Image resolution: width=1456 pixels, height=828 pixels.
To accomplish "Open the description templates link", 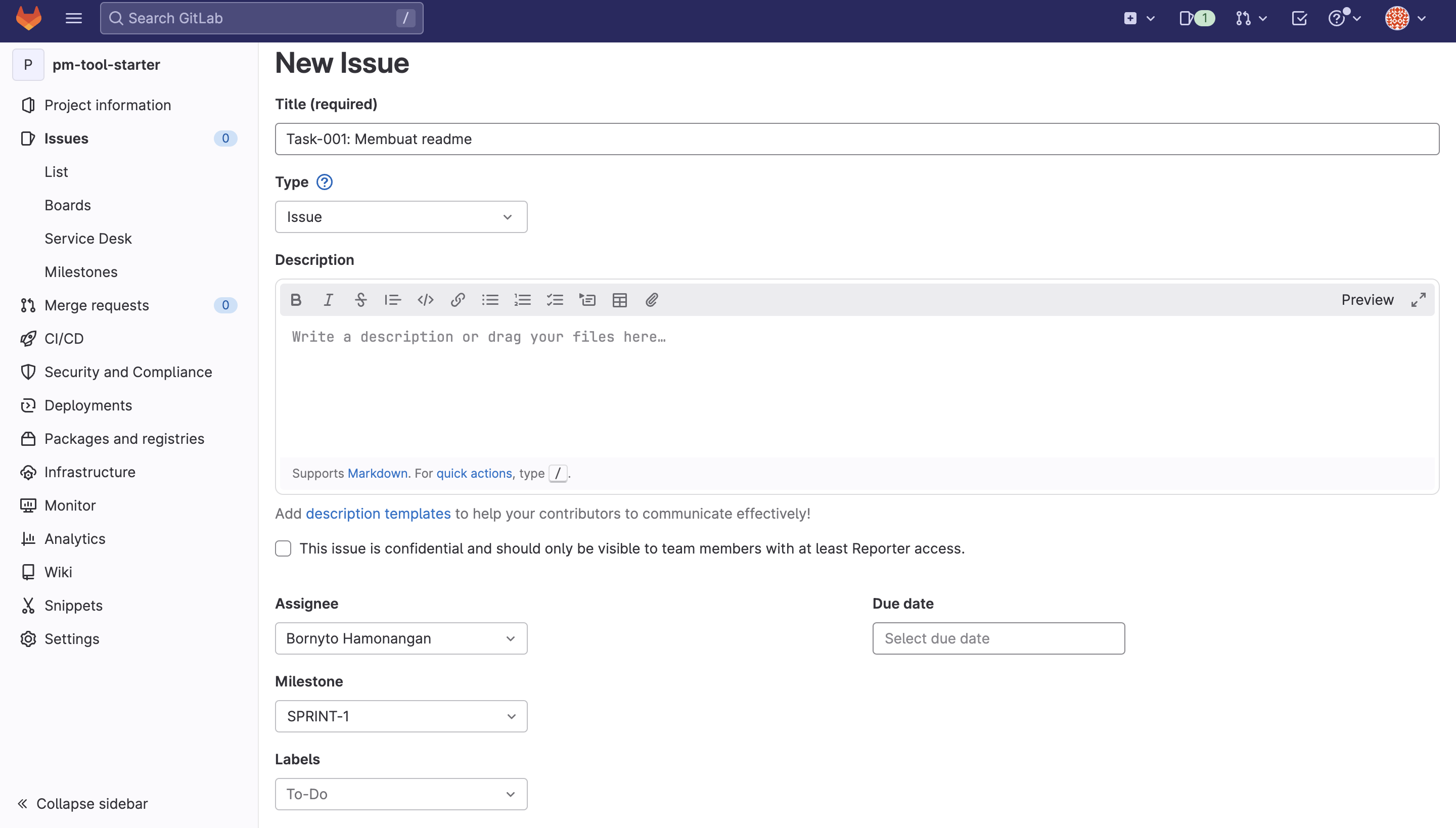I will click(x=378, y=514).
